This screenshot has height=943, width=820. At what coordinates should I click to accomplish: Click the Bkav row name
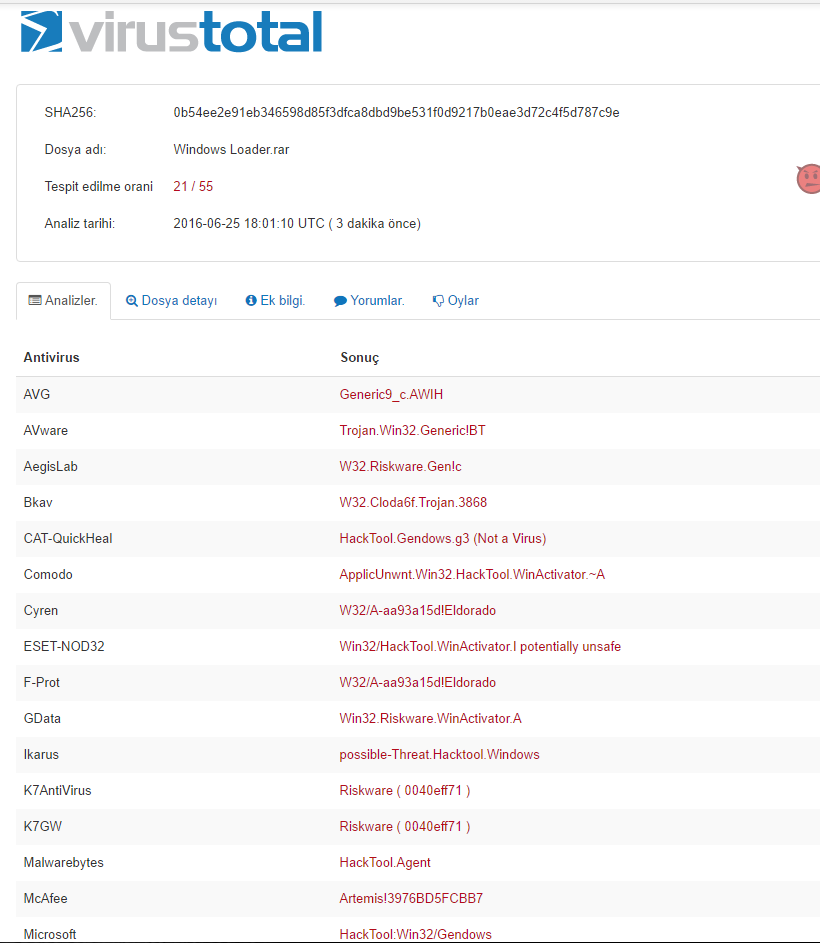click(x=38, y=503)
